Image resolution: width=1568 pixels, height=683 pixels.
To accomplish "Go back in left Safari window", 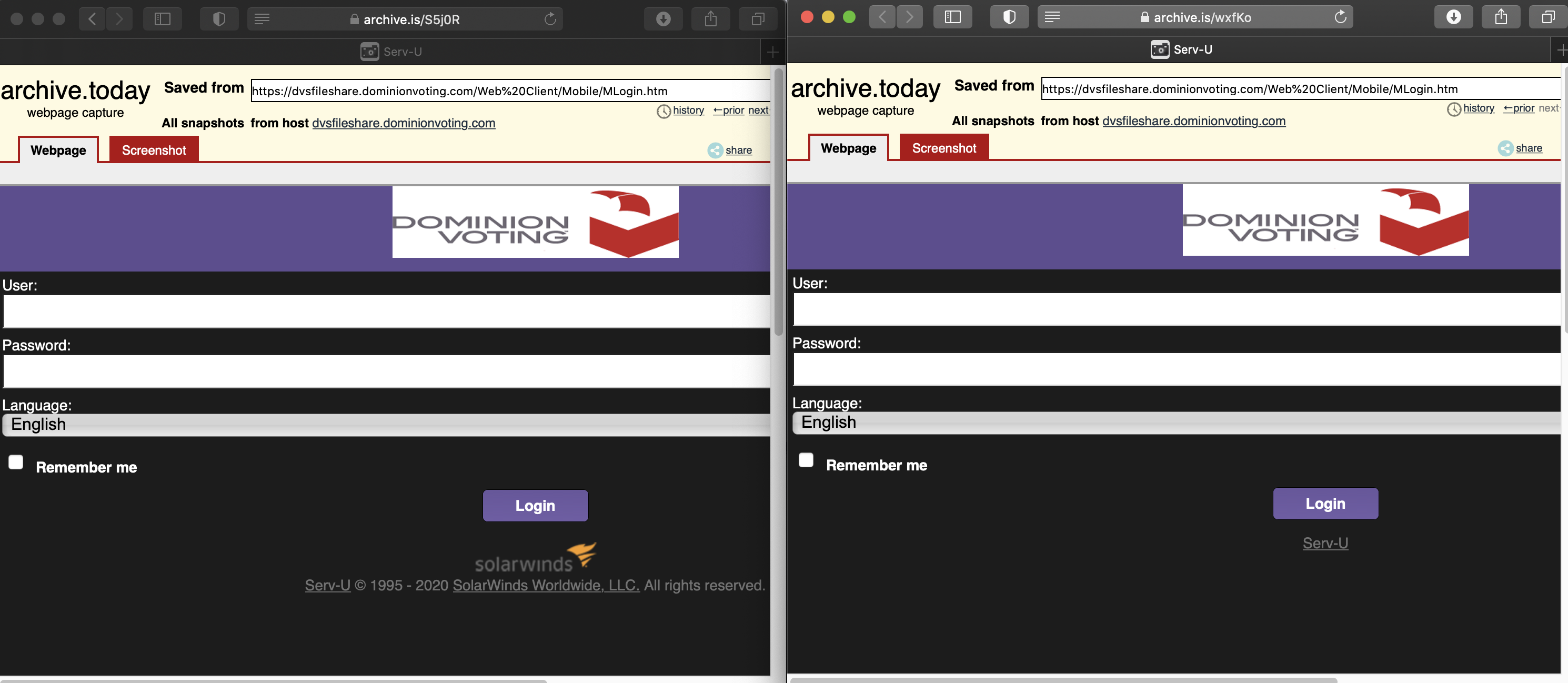I will (x=92, y=19).
